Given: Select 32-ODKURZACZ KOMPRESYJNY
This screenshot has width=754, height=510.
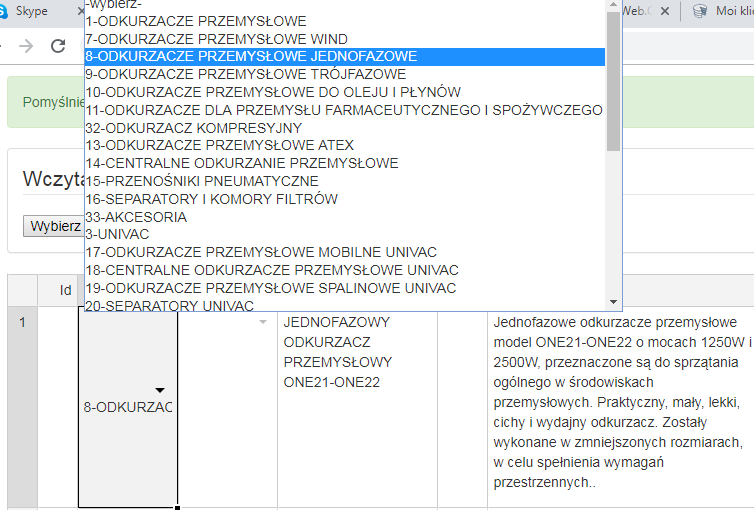Looking at the screenshot, I should (x=345, y=128).
